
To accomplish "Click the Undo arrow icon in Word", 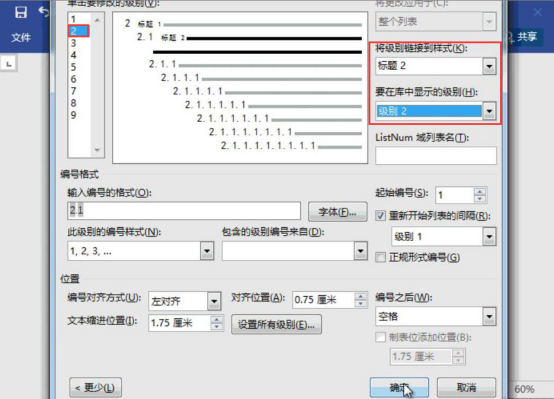I will (44, 12).
